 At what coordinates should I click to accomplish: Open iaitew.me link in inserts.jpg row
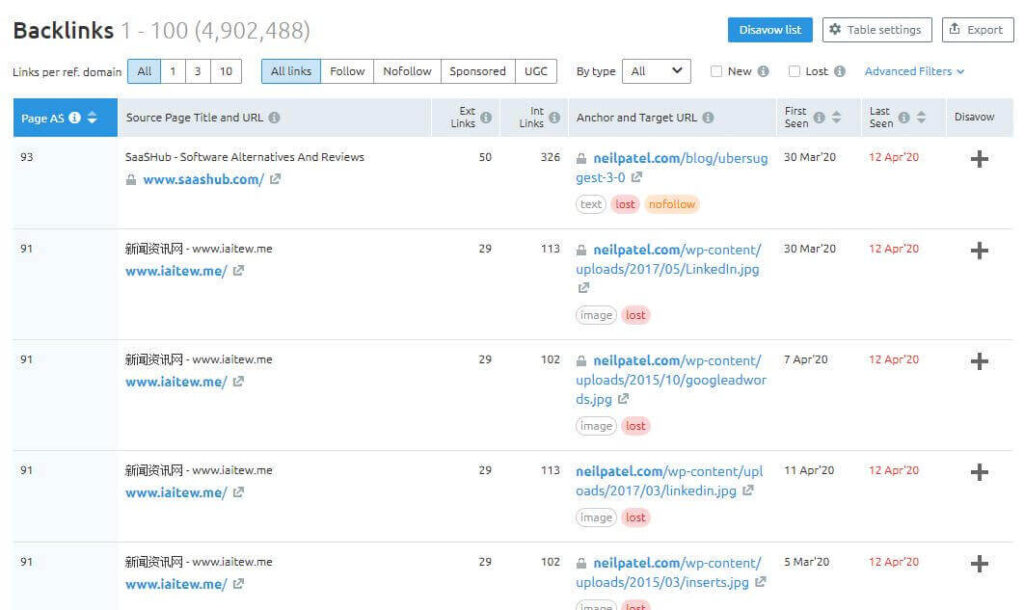point(176,585)
